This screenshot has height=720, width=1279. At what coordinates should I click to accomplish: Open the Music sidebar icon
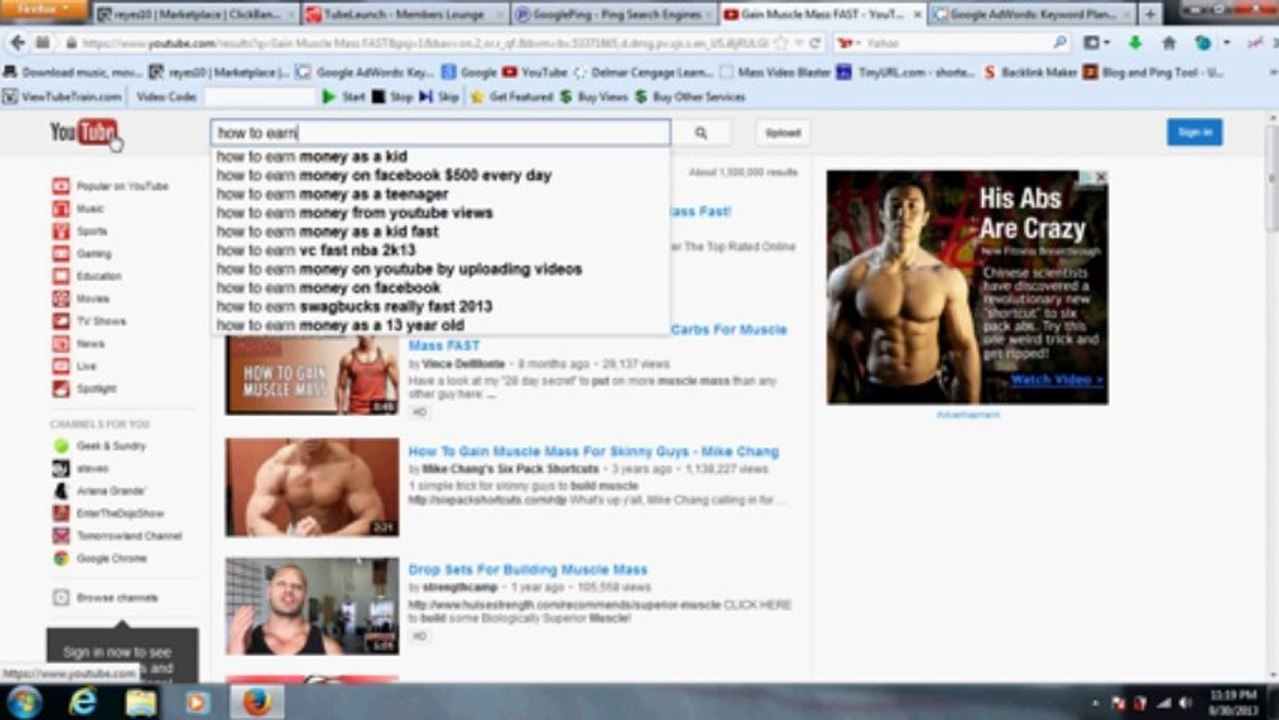(61, 209)
